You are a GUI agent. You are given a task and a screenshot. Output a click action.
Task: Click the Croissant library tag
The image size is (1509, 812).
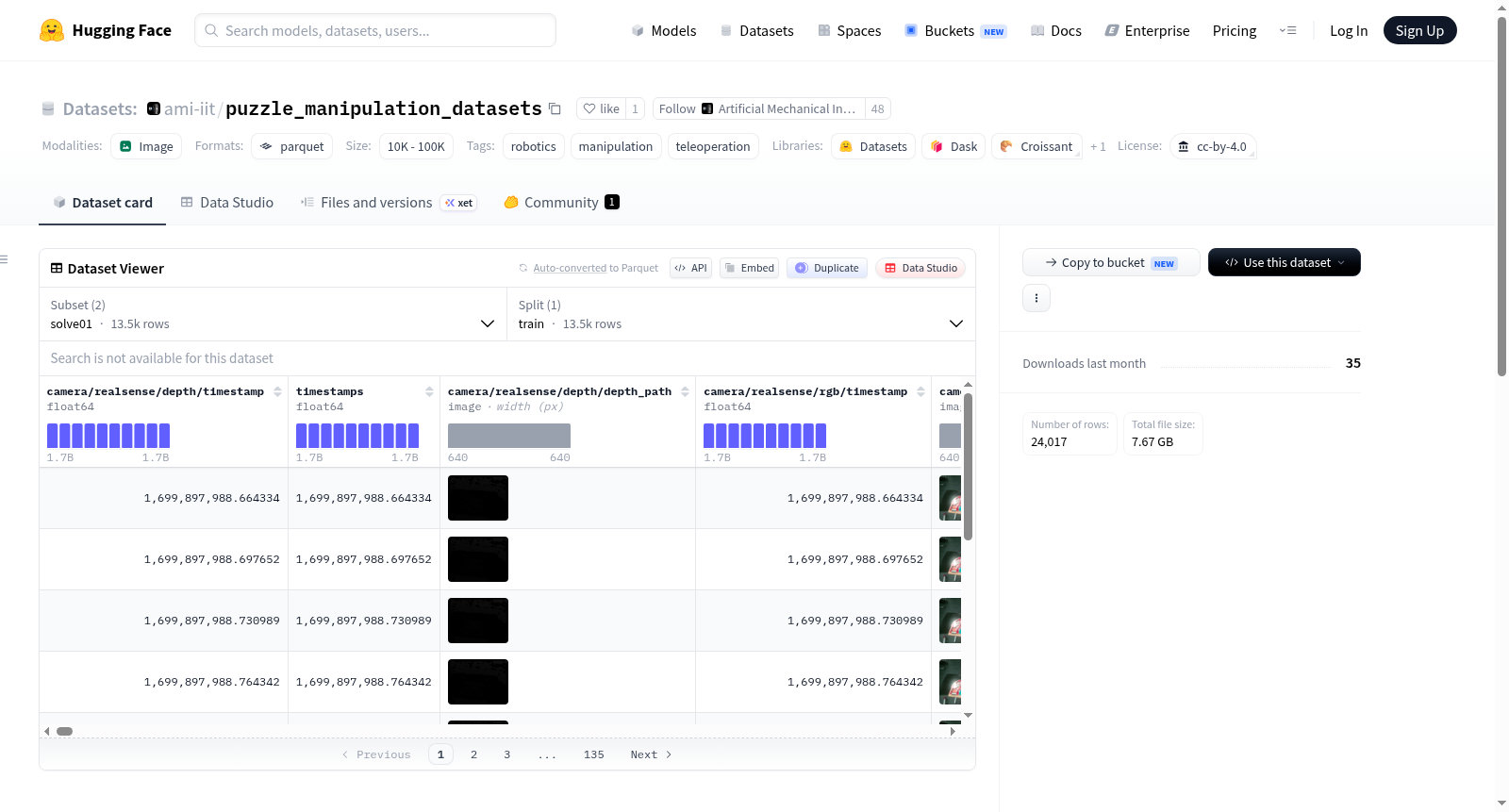pyautogui.click(x=1036, y=146)
